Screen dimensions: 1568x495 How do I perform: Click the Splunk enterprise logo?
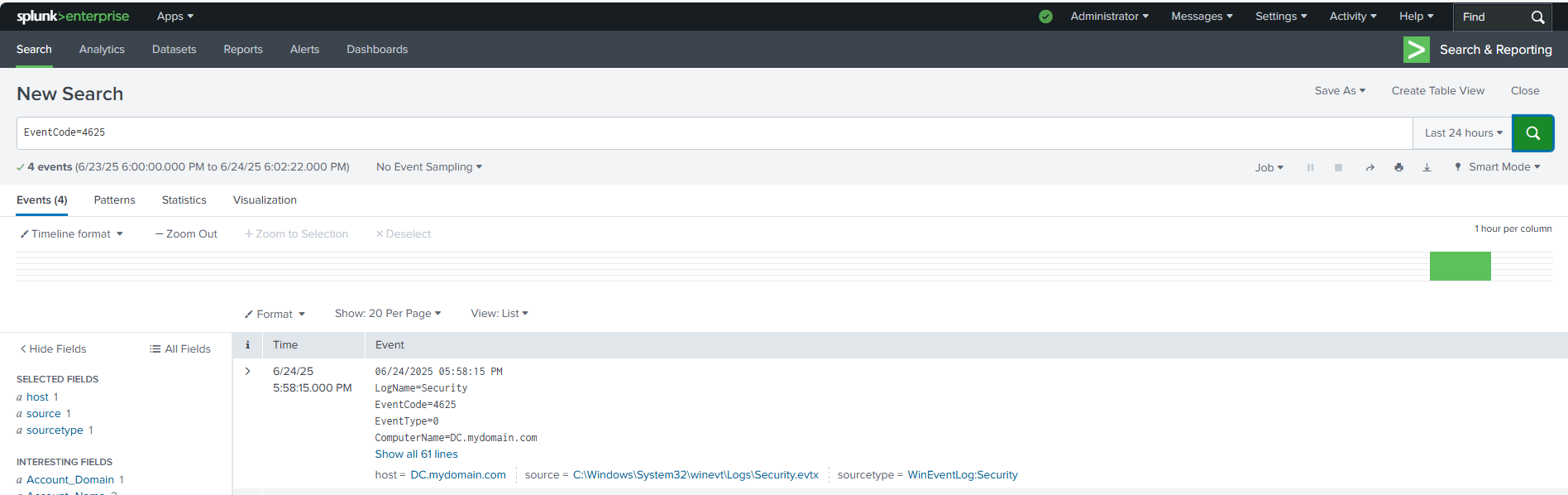click(x=73, y=17)
